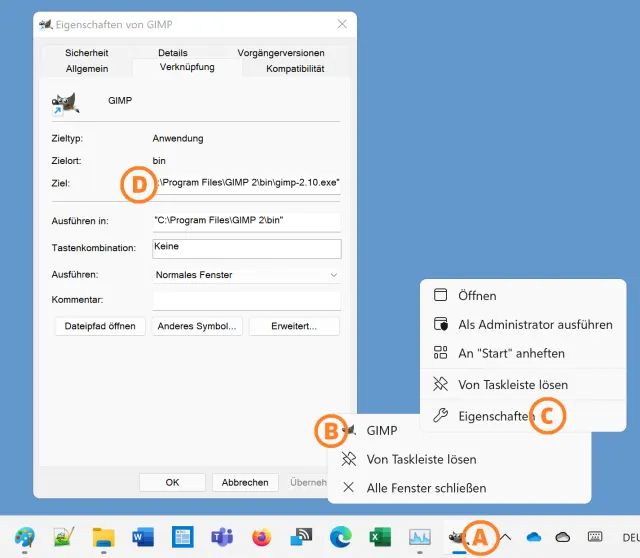Image resolution: width=640 pixels, height=558 pixels.
Task: Choose 'Als Administrator ausführen' from context menu
Action: point(534,324)
